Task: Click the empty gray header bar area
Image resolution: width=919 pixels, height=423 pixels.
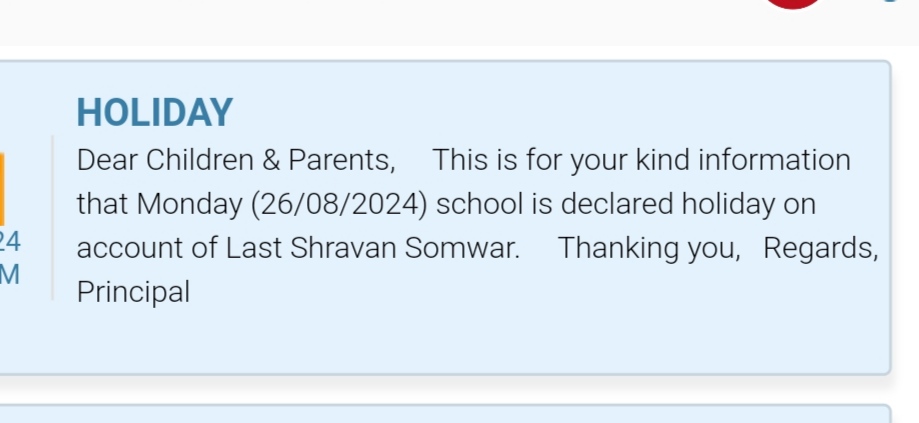Action: click(x=375, y=22)
